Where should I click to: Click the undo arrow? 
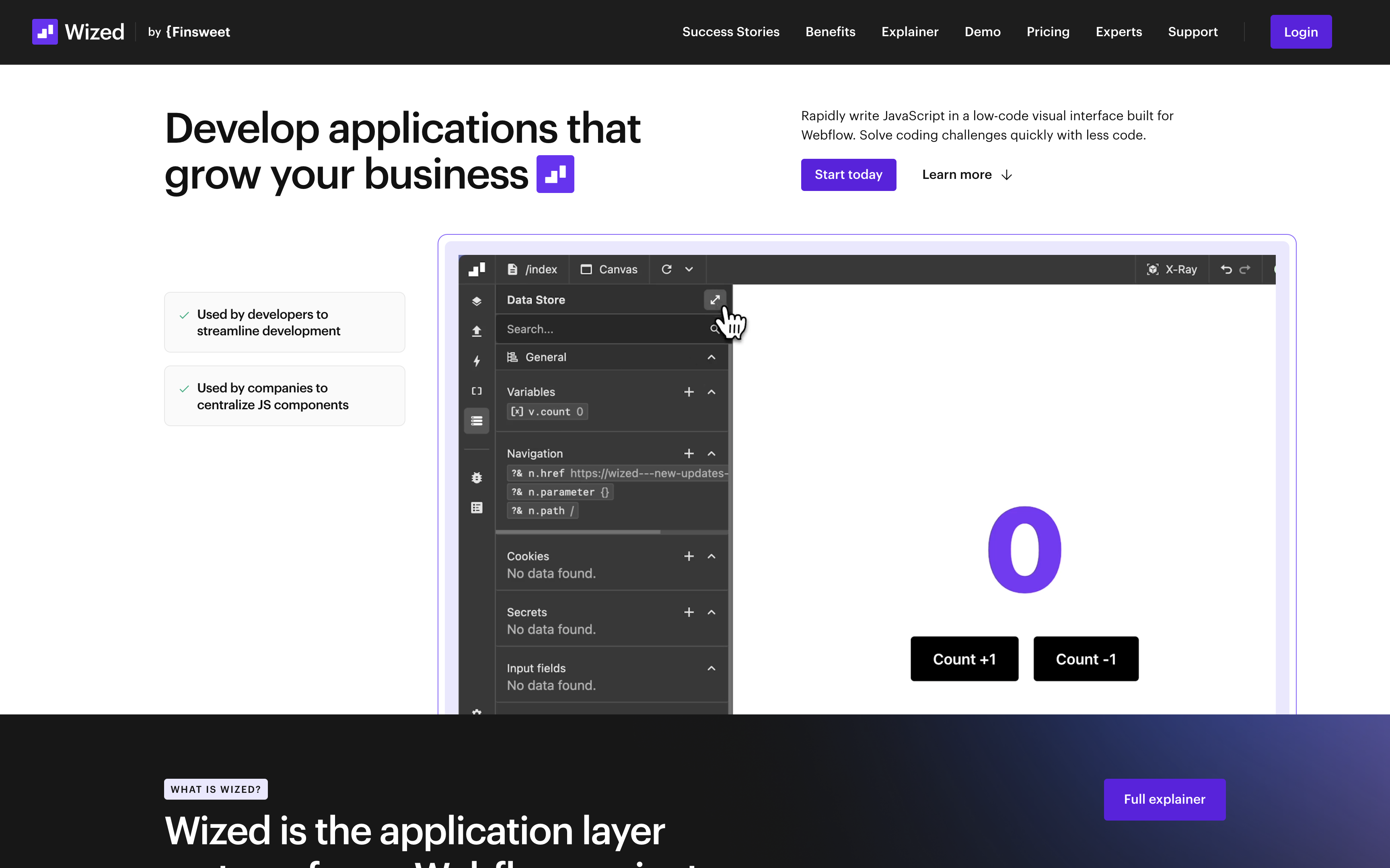(x=1226, y=269)
